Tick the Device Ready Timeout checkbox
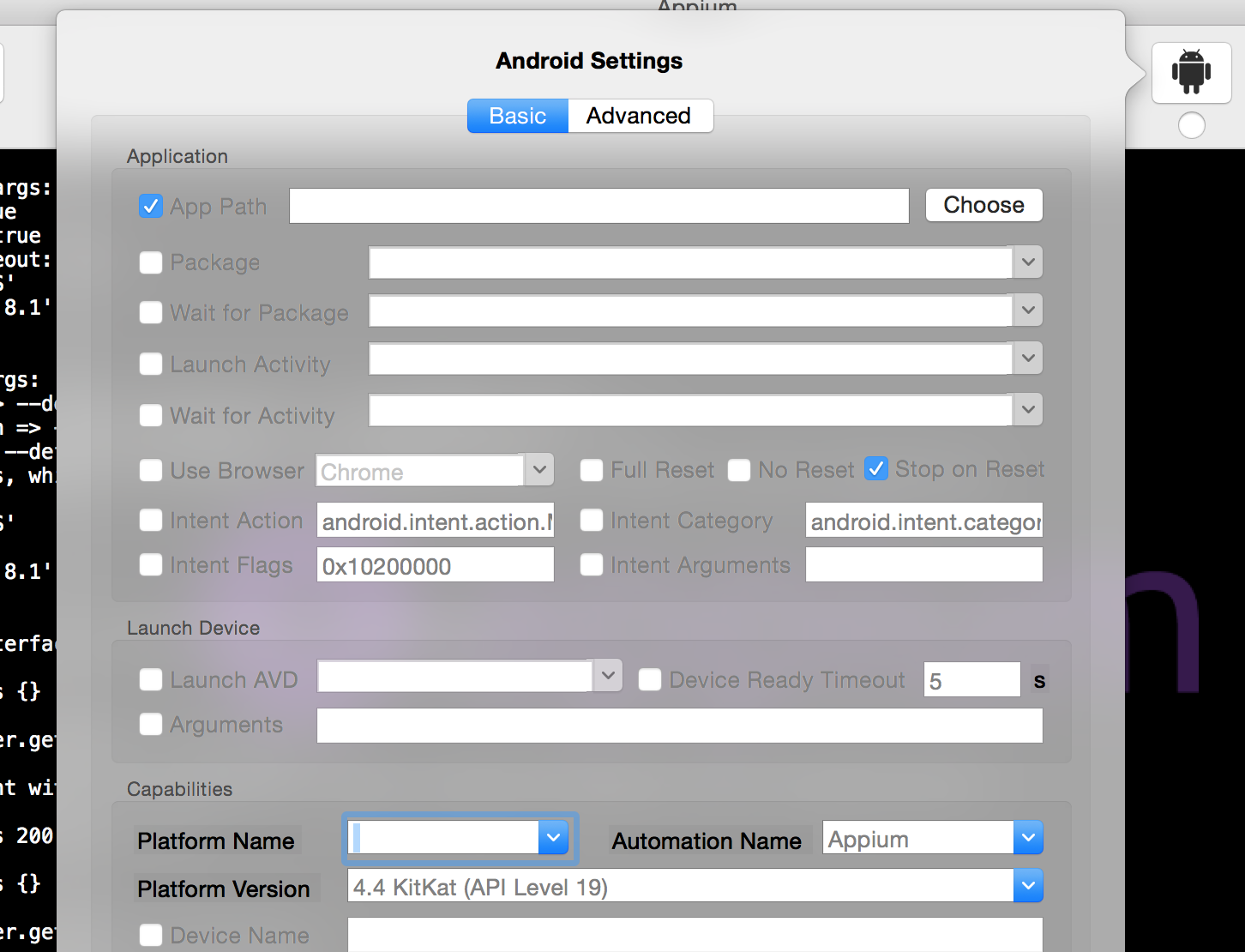The height and width of the screenshot is (952, 1245). point(650,679)
